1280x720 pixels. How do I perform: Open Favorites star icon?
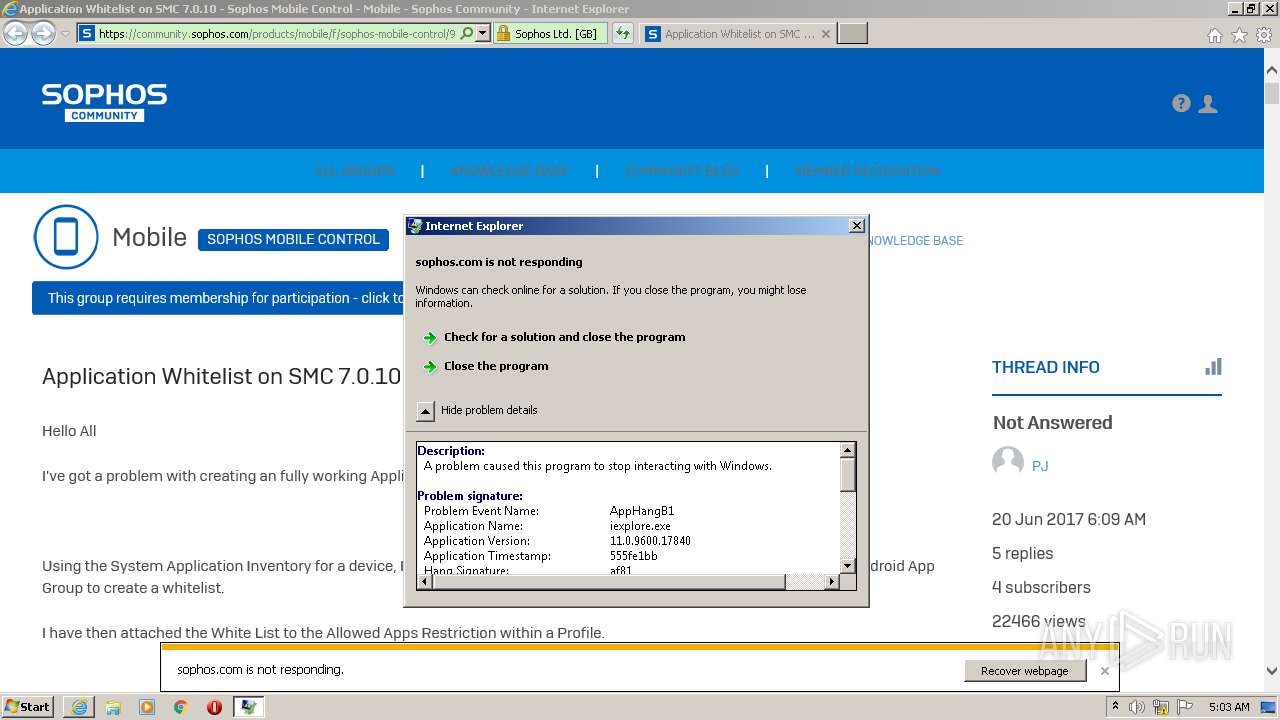1239,35
